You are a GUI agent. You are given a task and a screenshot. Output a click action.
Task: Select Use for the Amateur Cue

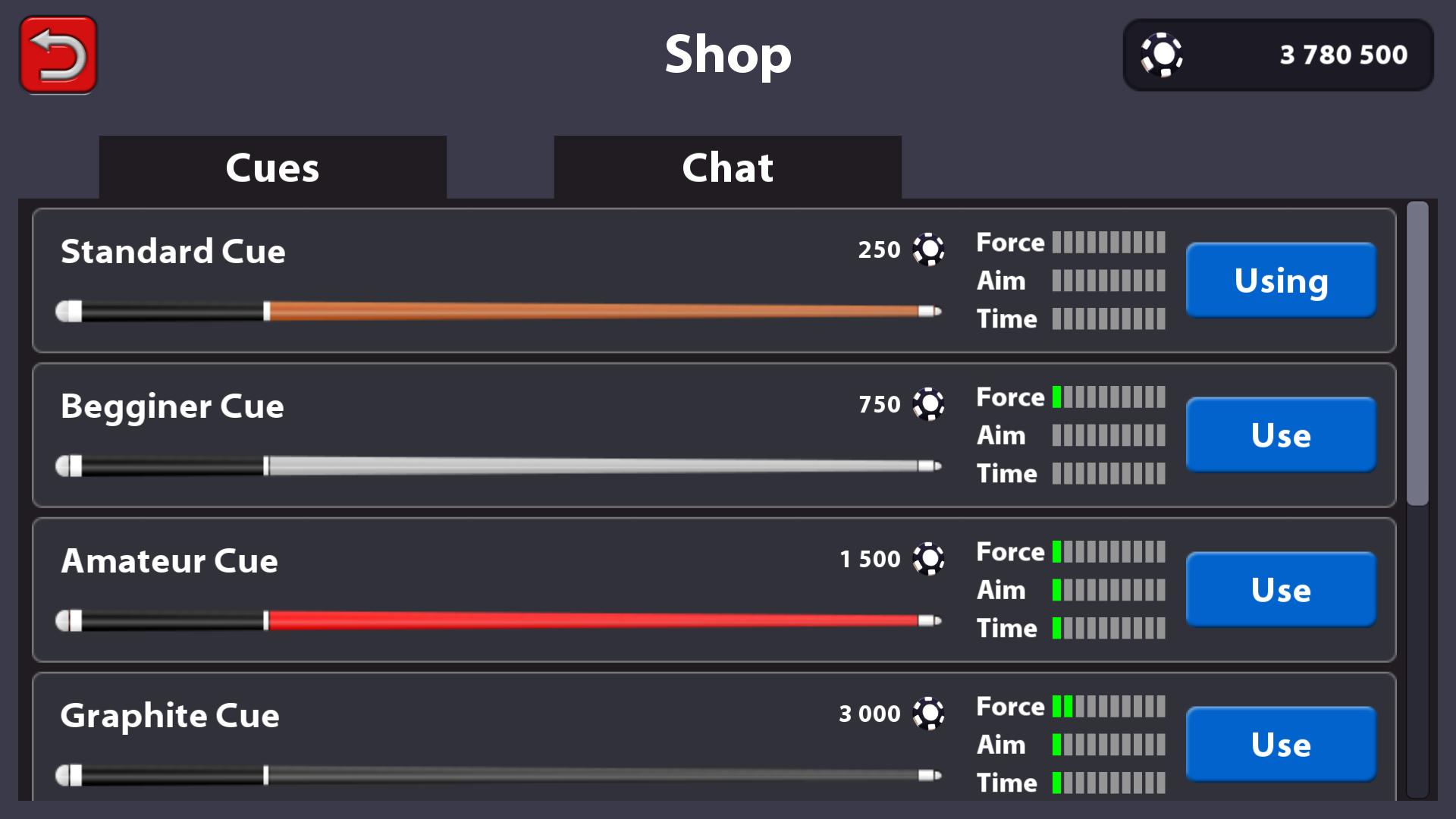[1280, 589]
